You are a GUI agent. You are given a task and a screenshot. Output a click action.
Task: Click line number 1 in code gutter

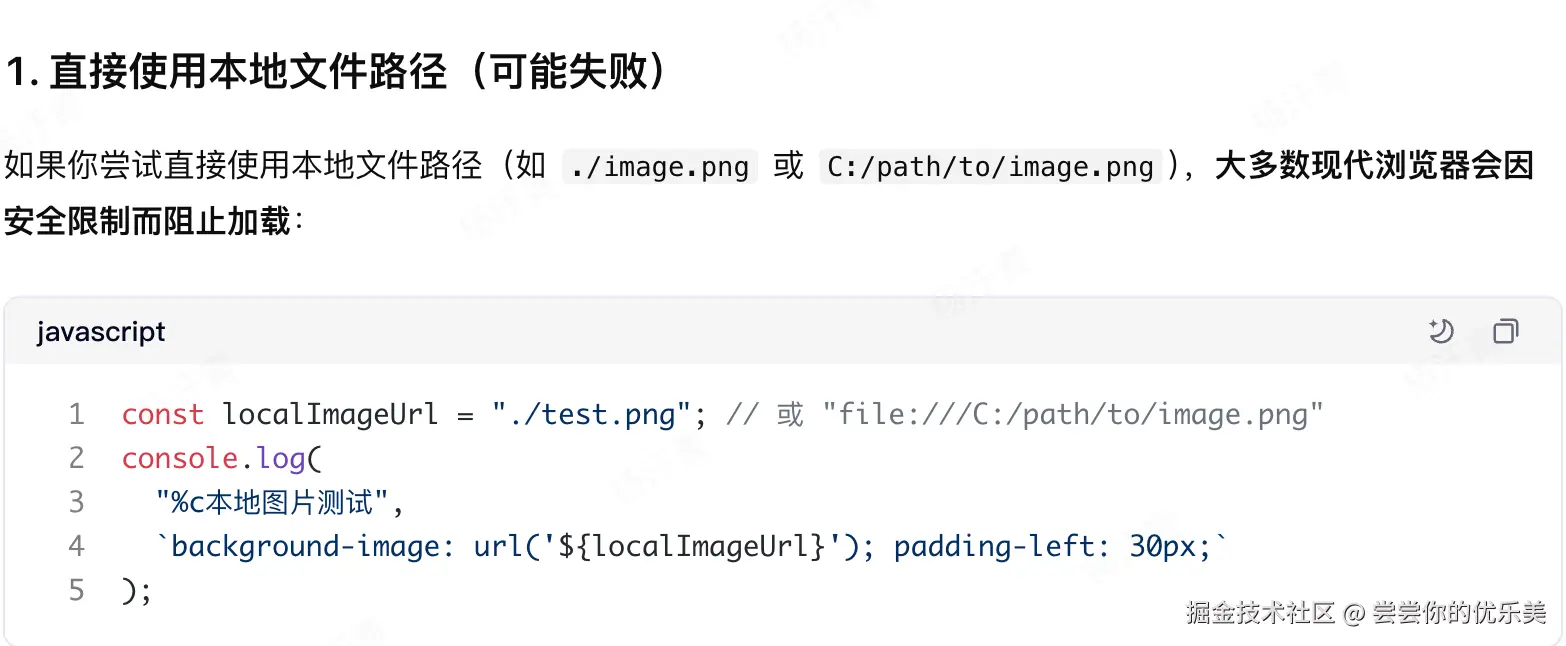pos(76,414)
